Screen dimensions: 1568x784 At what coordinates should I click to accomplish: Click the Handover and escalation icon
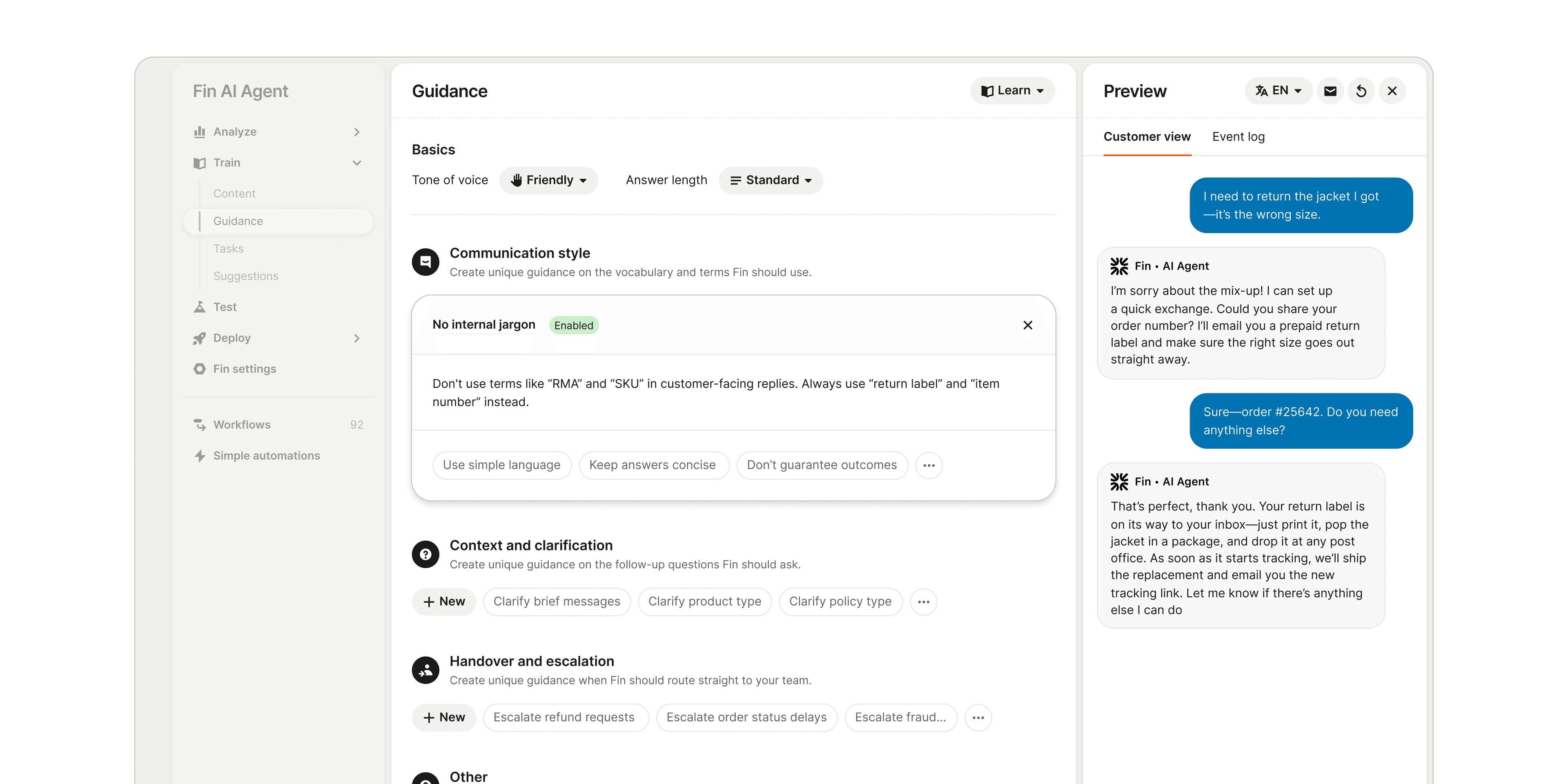425,670
